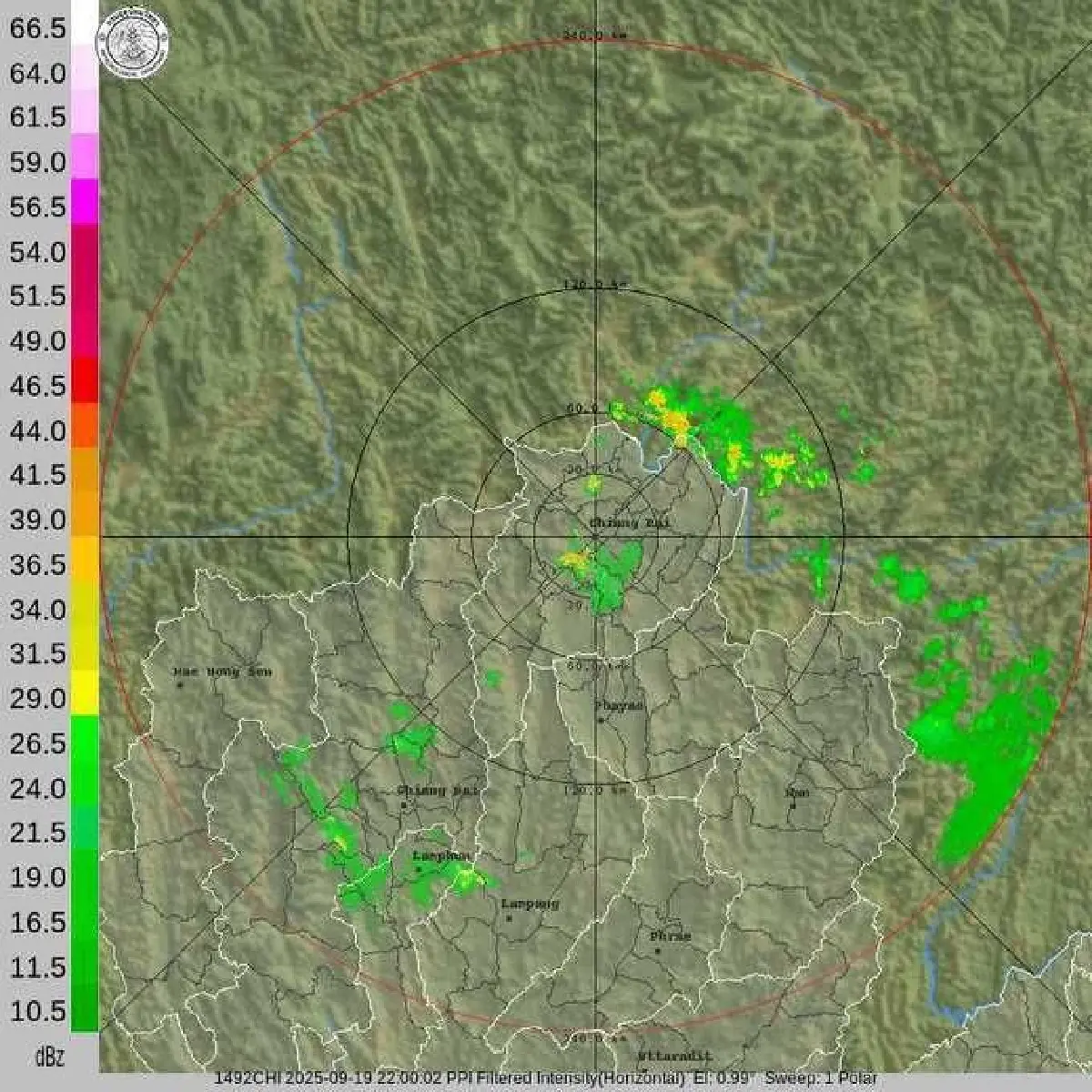The width and height of the screenshot is (1092, 1092).
Task: Click the orange swatch beside 44.0
Action: click(85, 425)
